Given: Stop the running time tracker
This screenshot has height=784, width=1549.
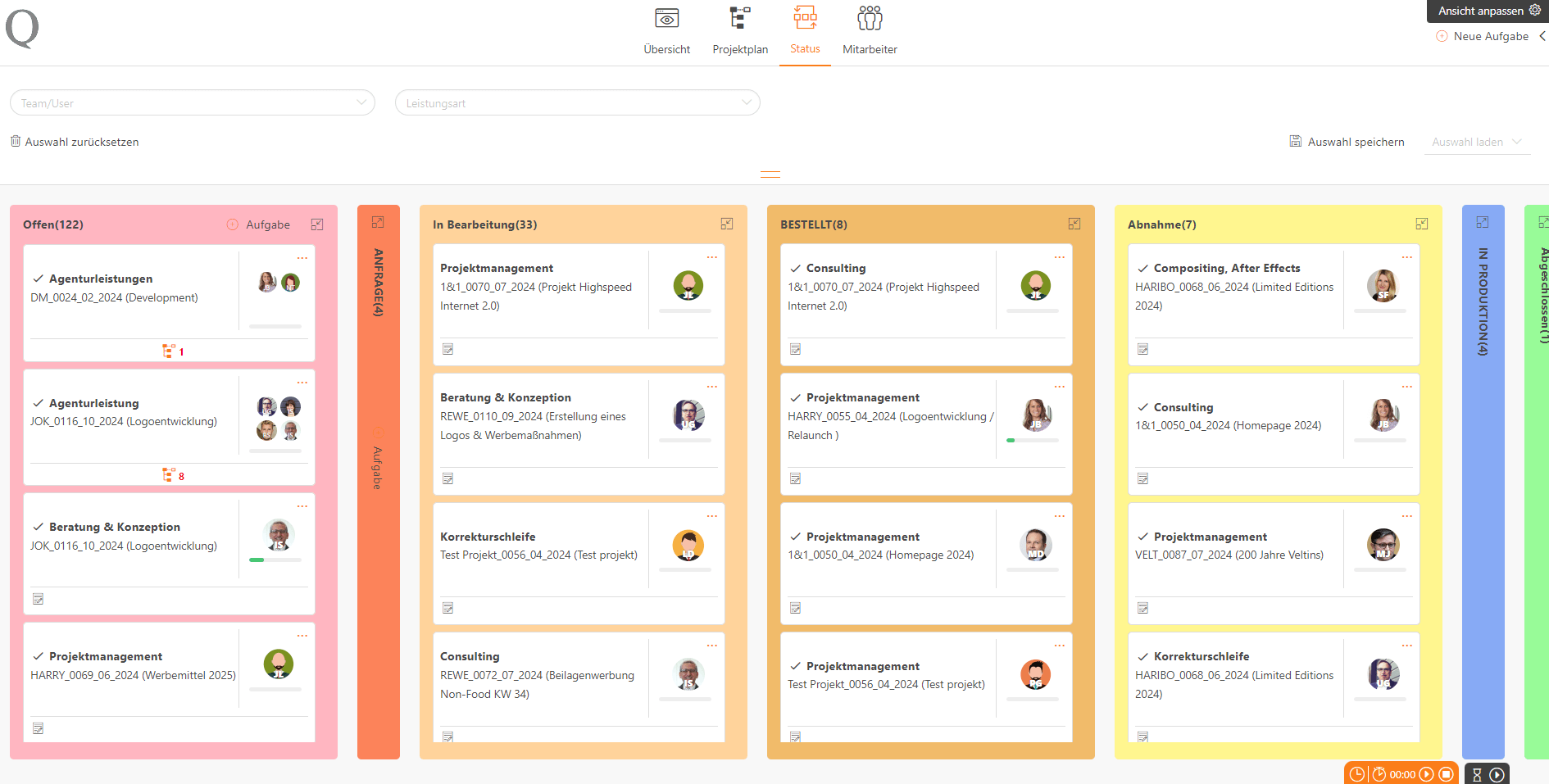Looking at the screenshot, I should point(1447,774).
